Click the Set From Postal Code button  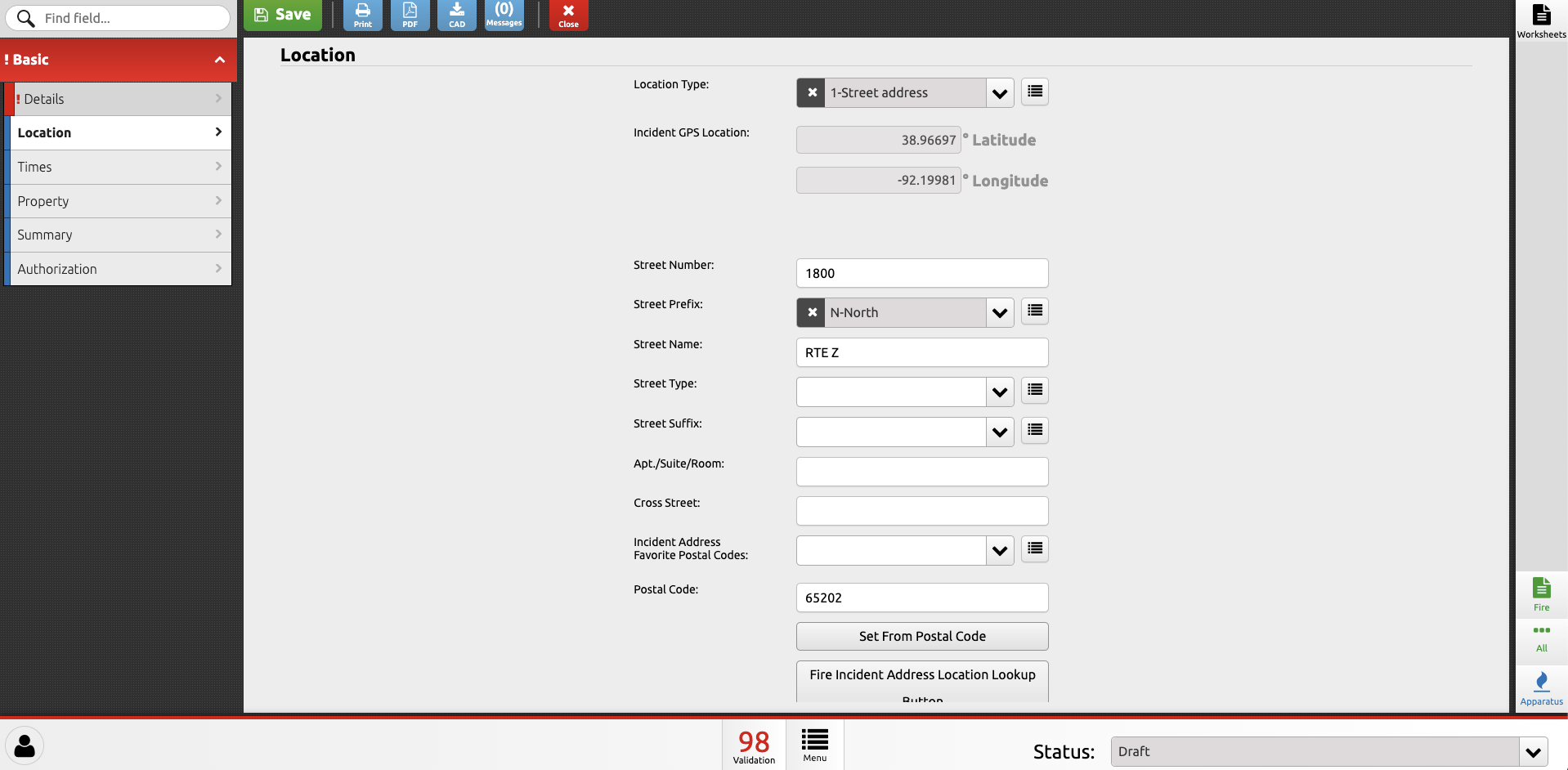[x=921, y=636]
